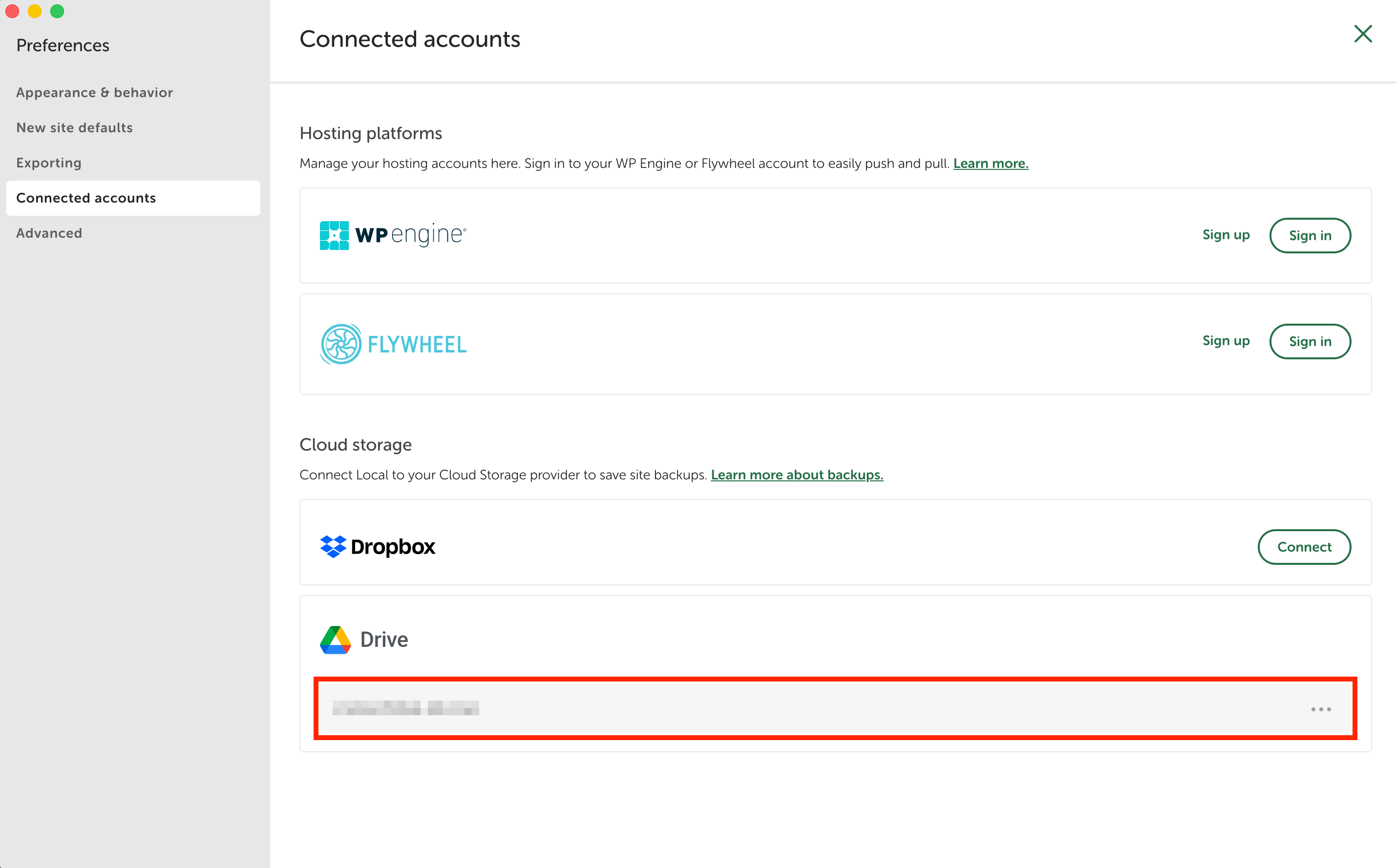Connect the Dropbox account

pos(1304,547)
